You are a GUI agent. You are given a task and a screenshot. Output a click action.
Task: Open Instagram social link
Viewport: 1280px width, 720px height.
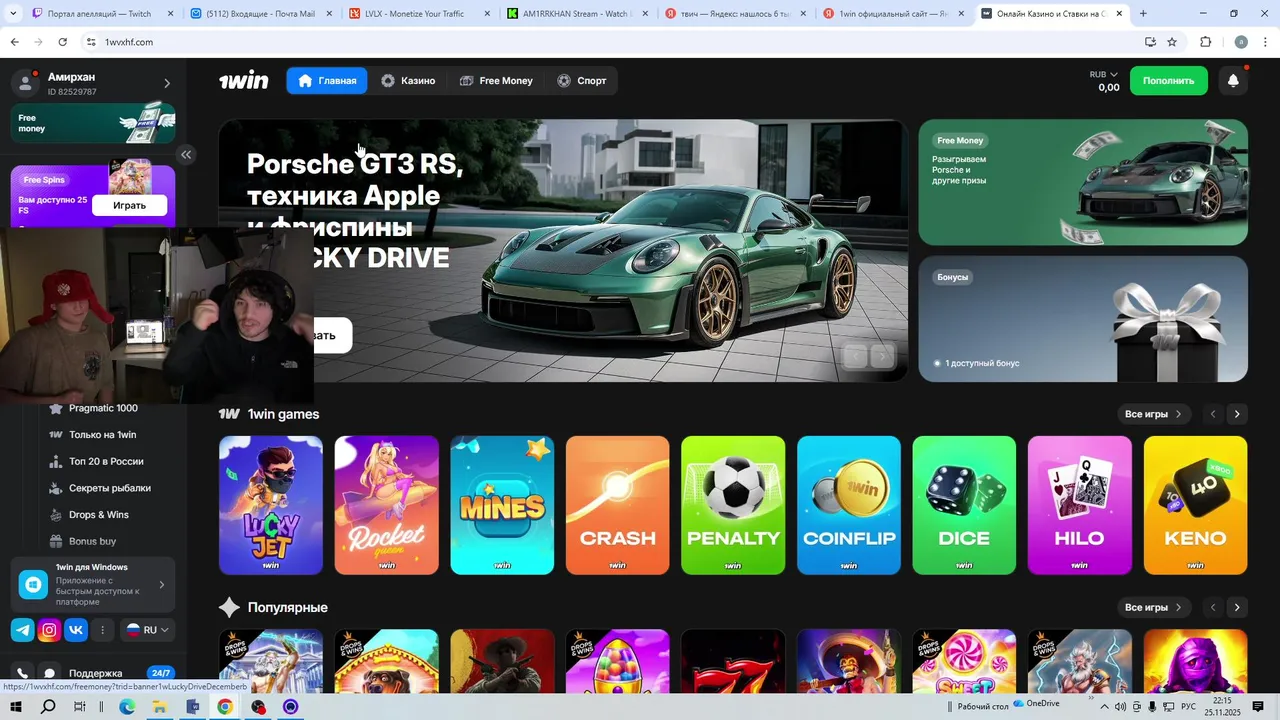coord(49,630)
